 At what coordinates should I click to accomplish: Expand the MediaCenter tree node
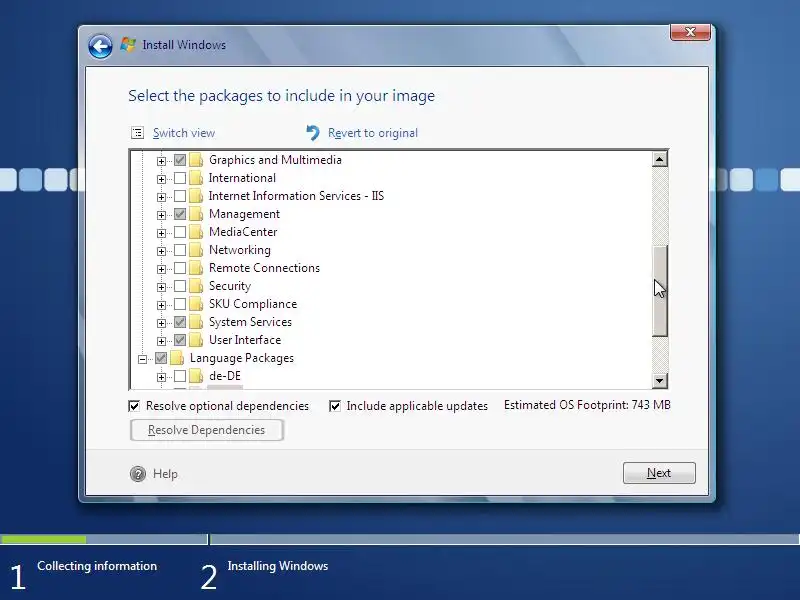[x=161, y=233]
